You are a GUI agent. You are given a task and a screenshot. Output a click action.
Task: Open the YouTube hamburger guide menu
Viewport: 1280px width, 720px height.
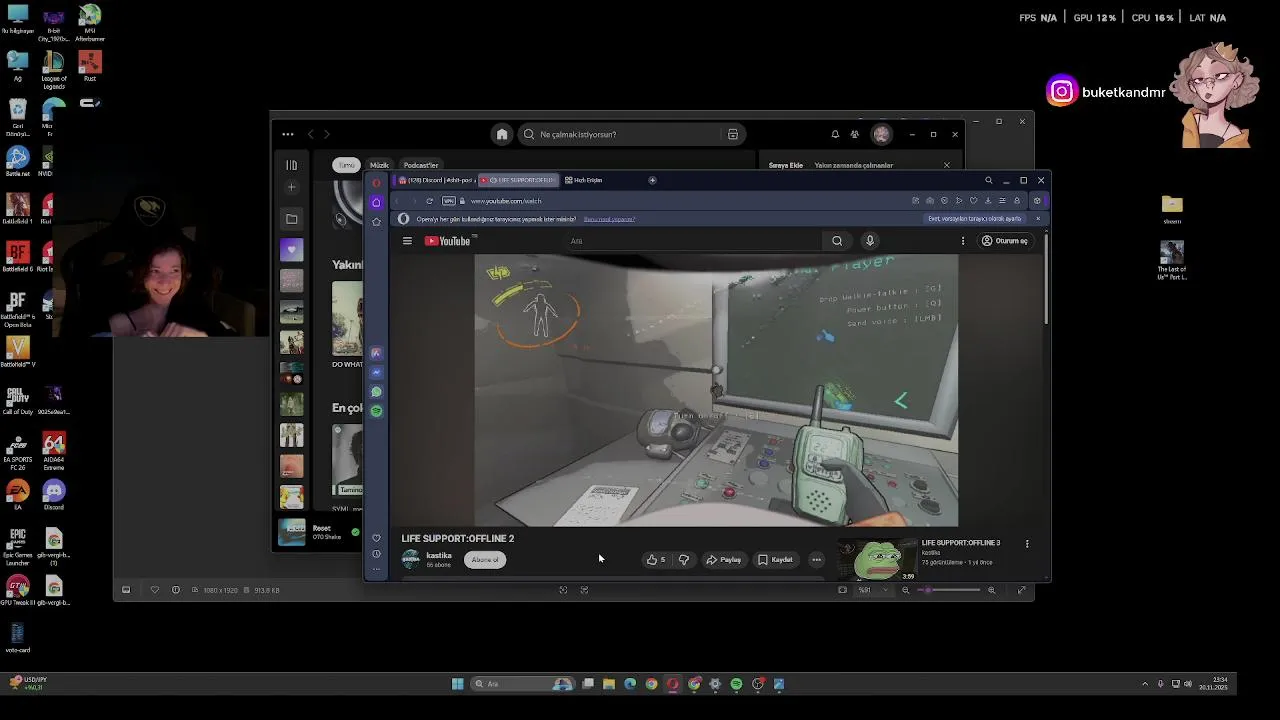407,241
